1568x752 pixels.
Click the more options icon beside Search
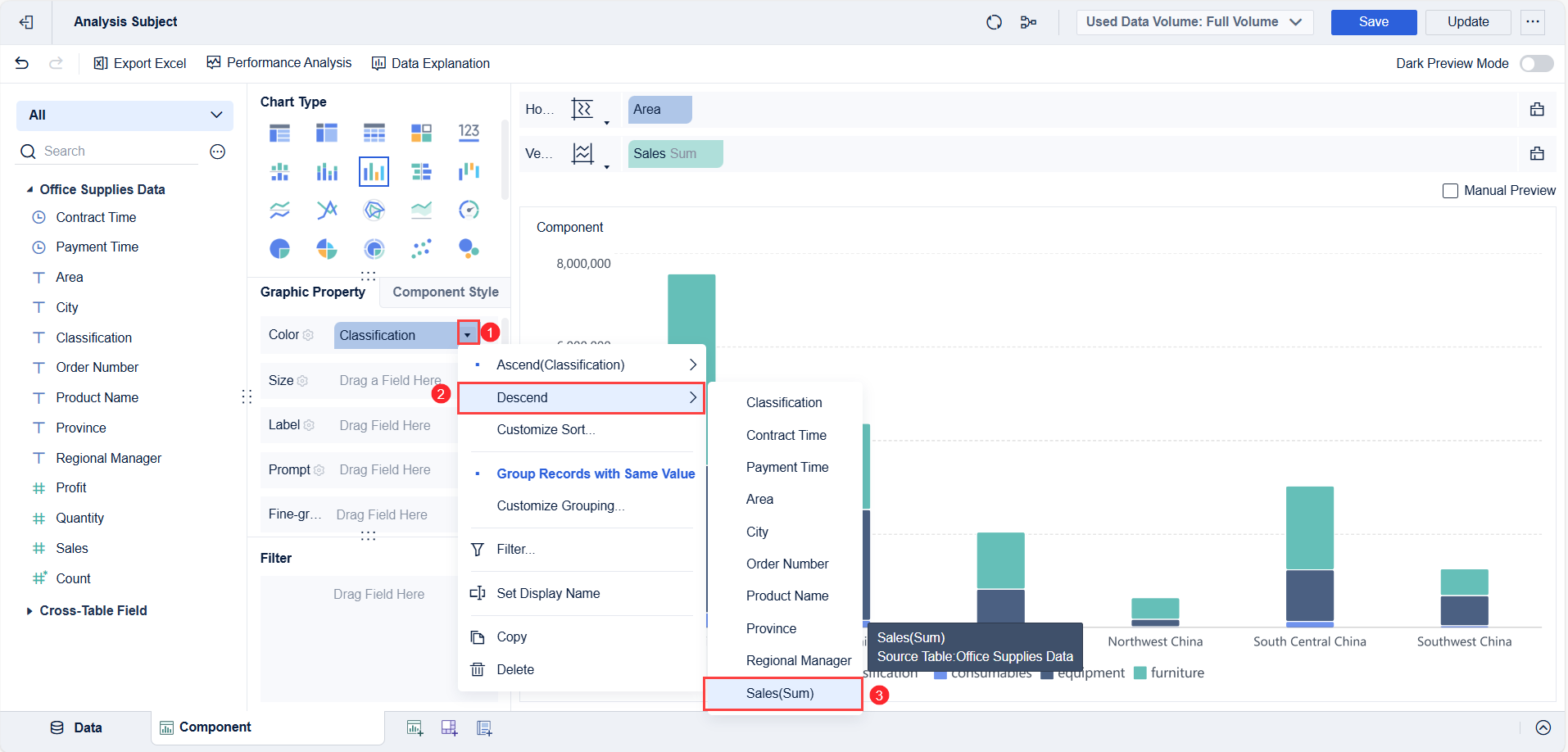click(218, 152)
